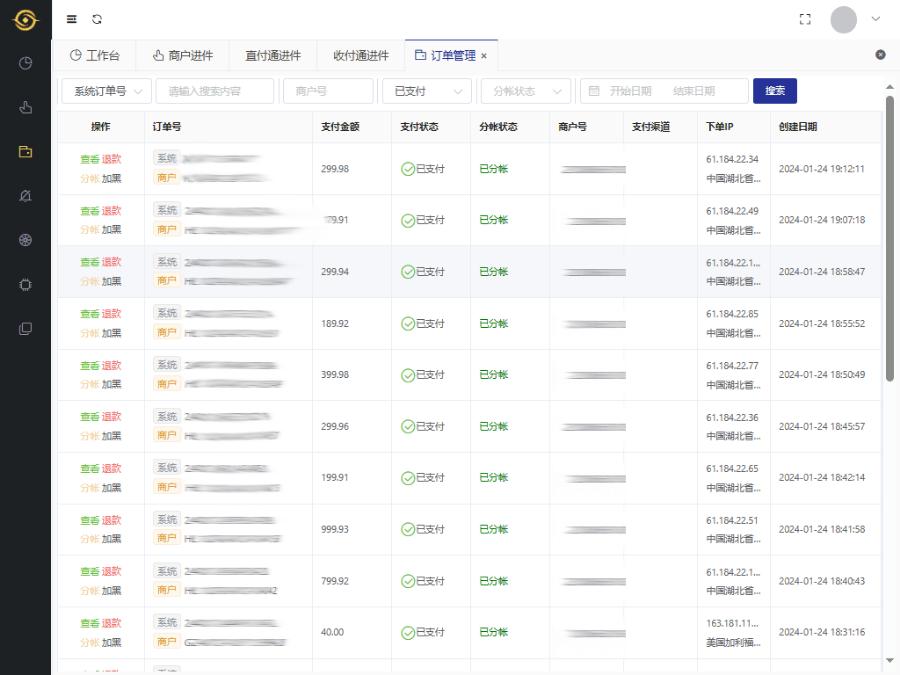Viewport: 900px width, 675px height.
Task: Click the 系统 tag in the 299.98 row
Action: [x=167, y=158]
